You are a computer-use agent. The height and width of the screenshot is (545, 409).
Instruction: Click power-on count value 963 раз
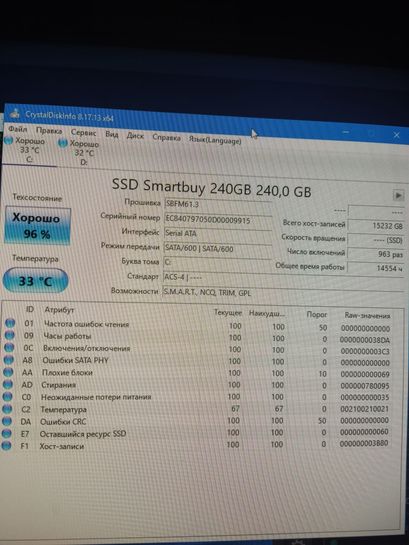[x=376, y=254]
